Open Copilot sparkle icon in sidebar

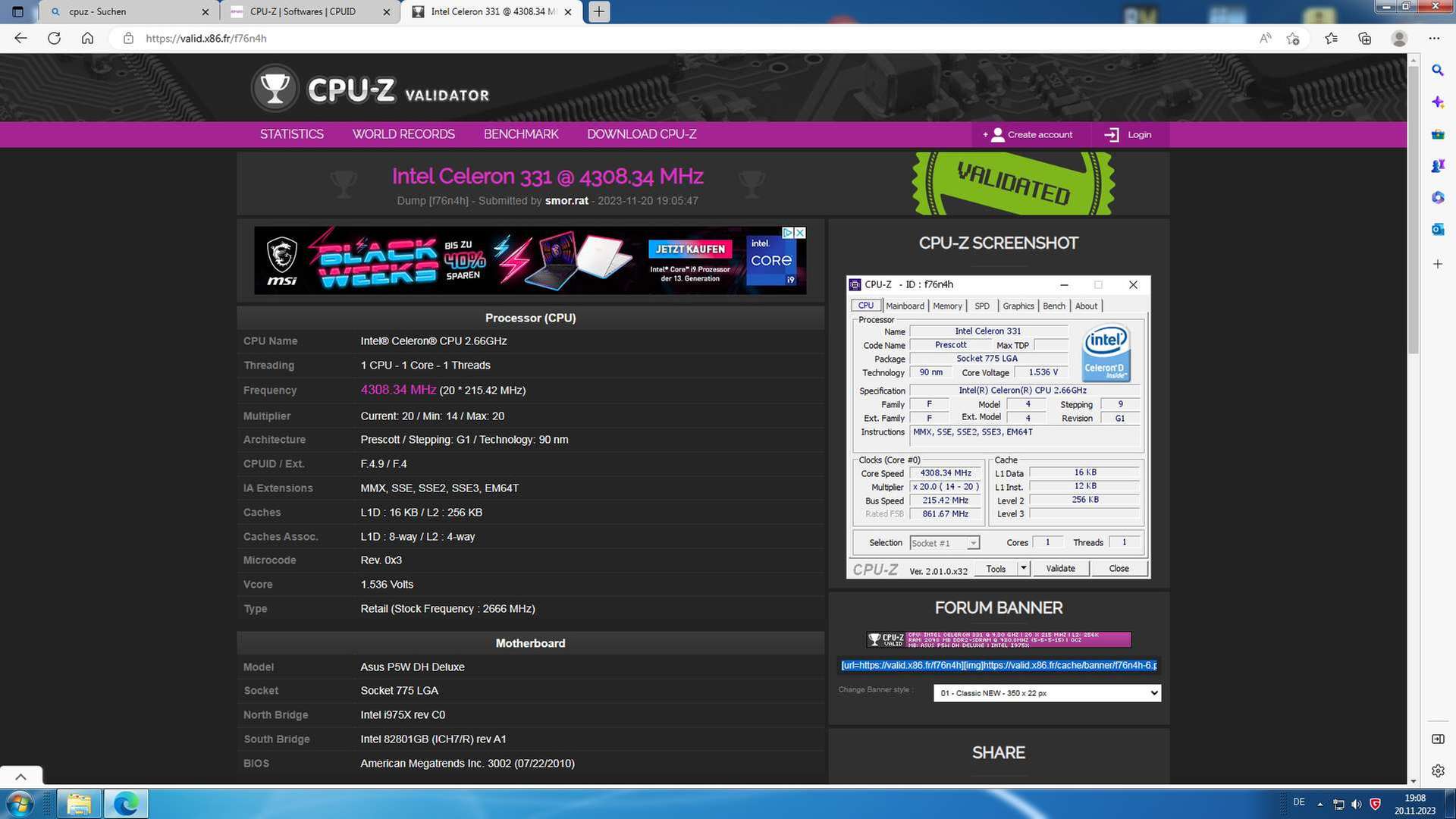1437,102
